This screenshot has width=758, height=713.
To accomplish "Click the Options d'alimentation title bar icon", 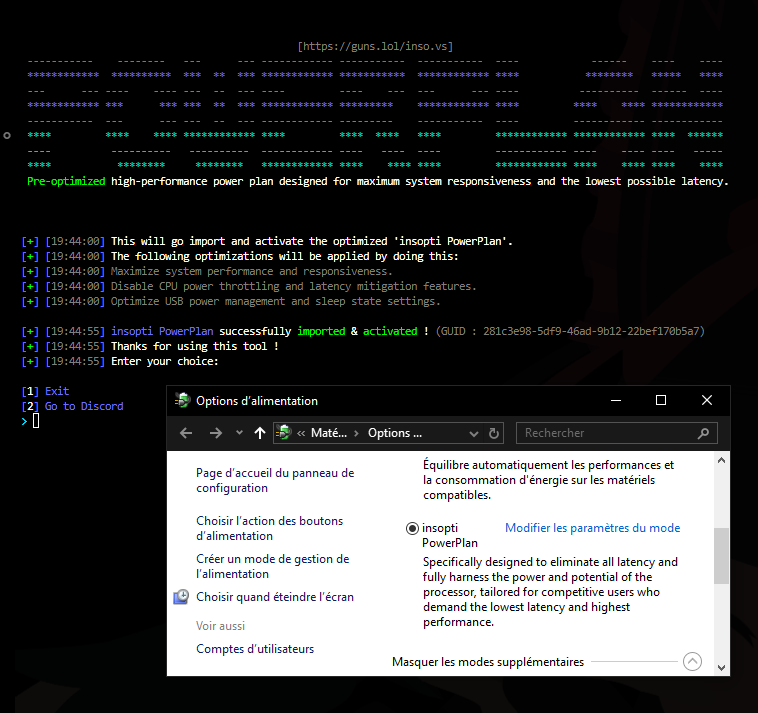I will (x=182, y=401).
